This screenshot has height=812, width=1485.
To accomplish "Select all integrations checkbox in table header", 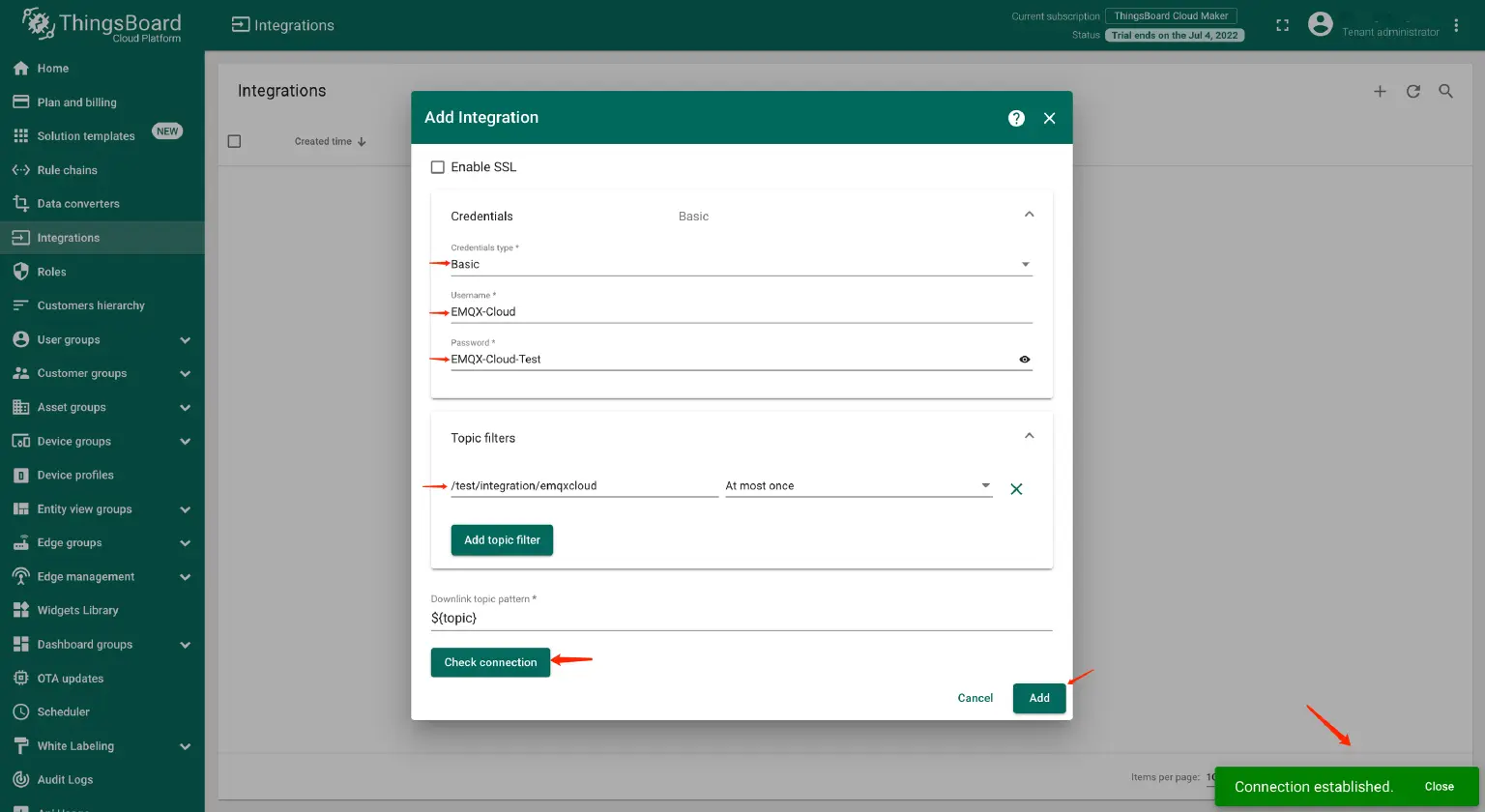I will (x=234, y=141).
